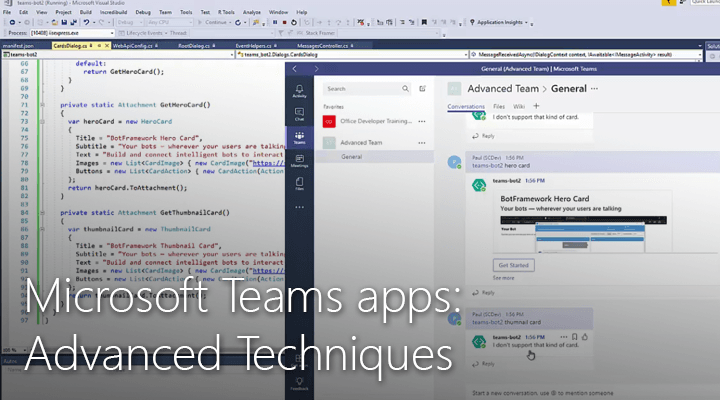Select the Conversations tab
Viewport: 720px width, 400px height.
(466, 106)
